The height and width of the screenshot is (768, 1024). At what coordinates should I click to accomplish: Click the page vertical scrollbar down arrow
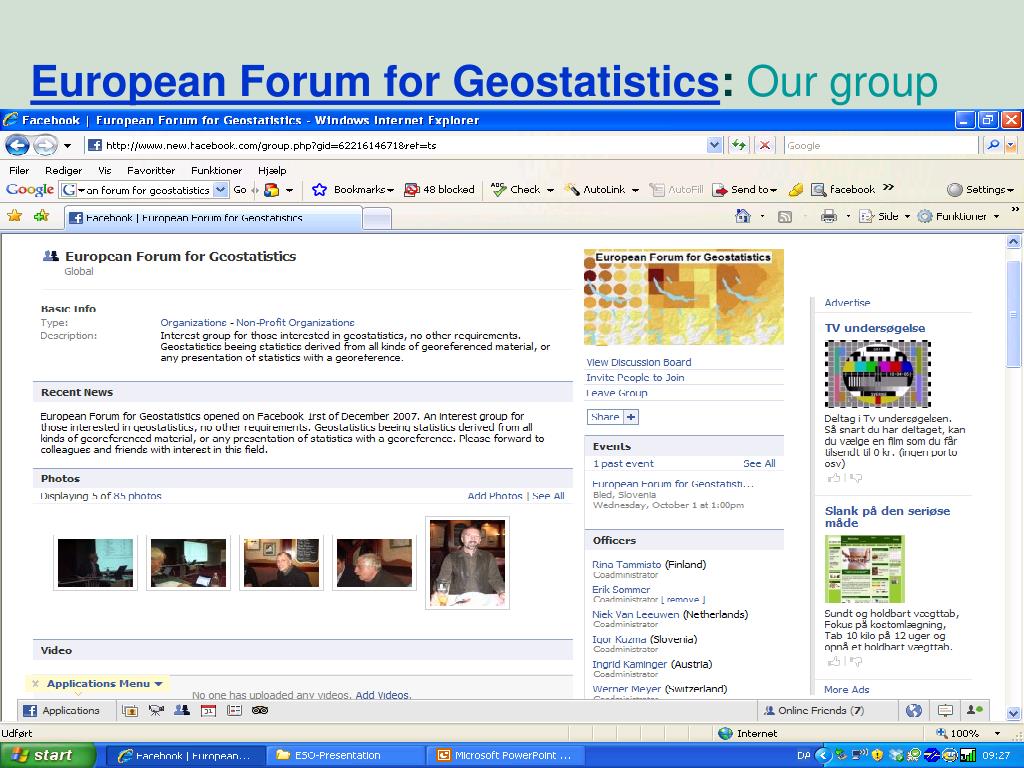tap(1014, 712)
